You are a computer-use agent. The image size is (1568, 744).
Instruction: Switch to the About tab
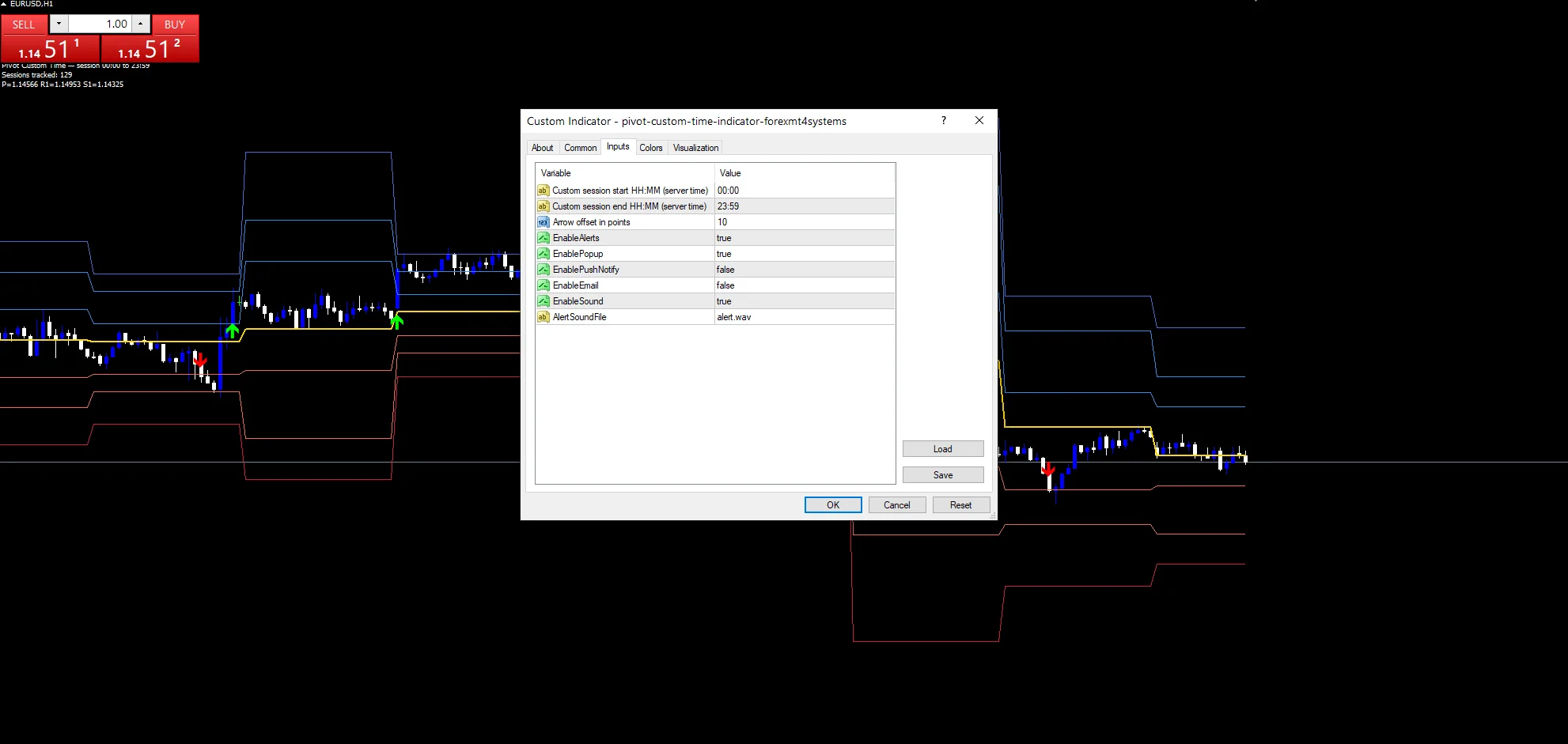542,148
